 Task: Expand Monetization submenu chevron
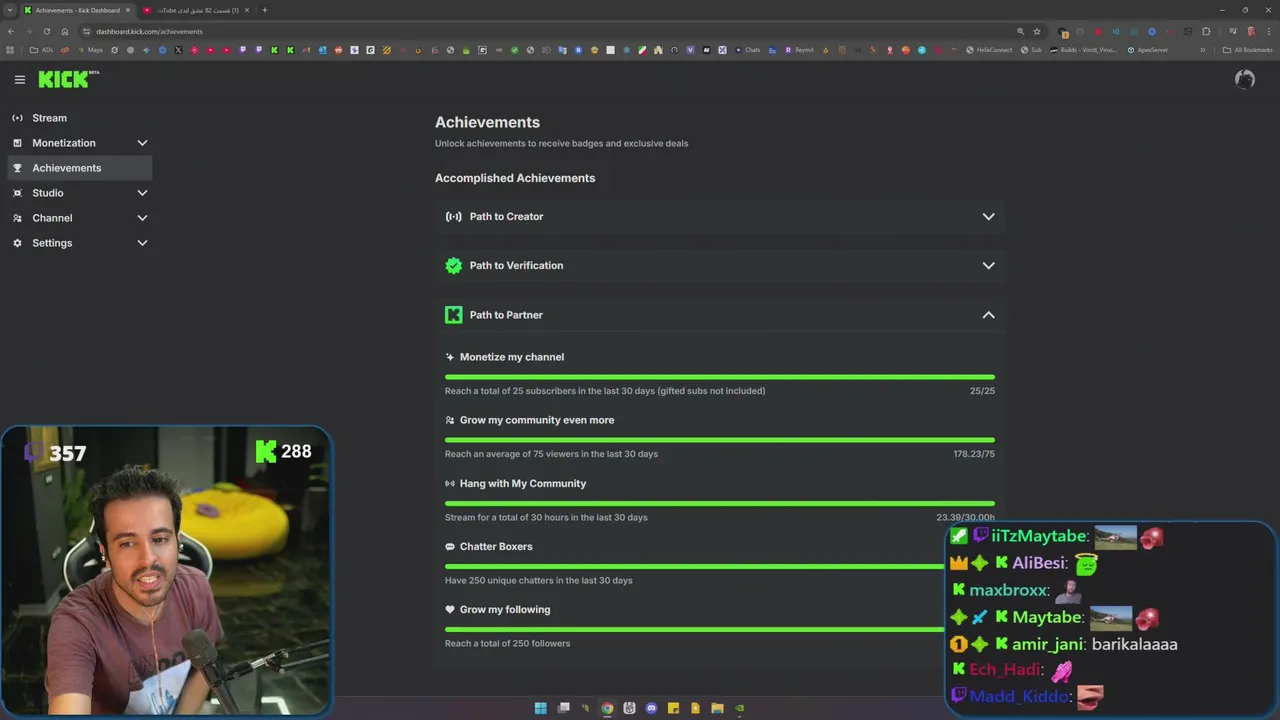tap(142, 143)
